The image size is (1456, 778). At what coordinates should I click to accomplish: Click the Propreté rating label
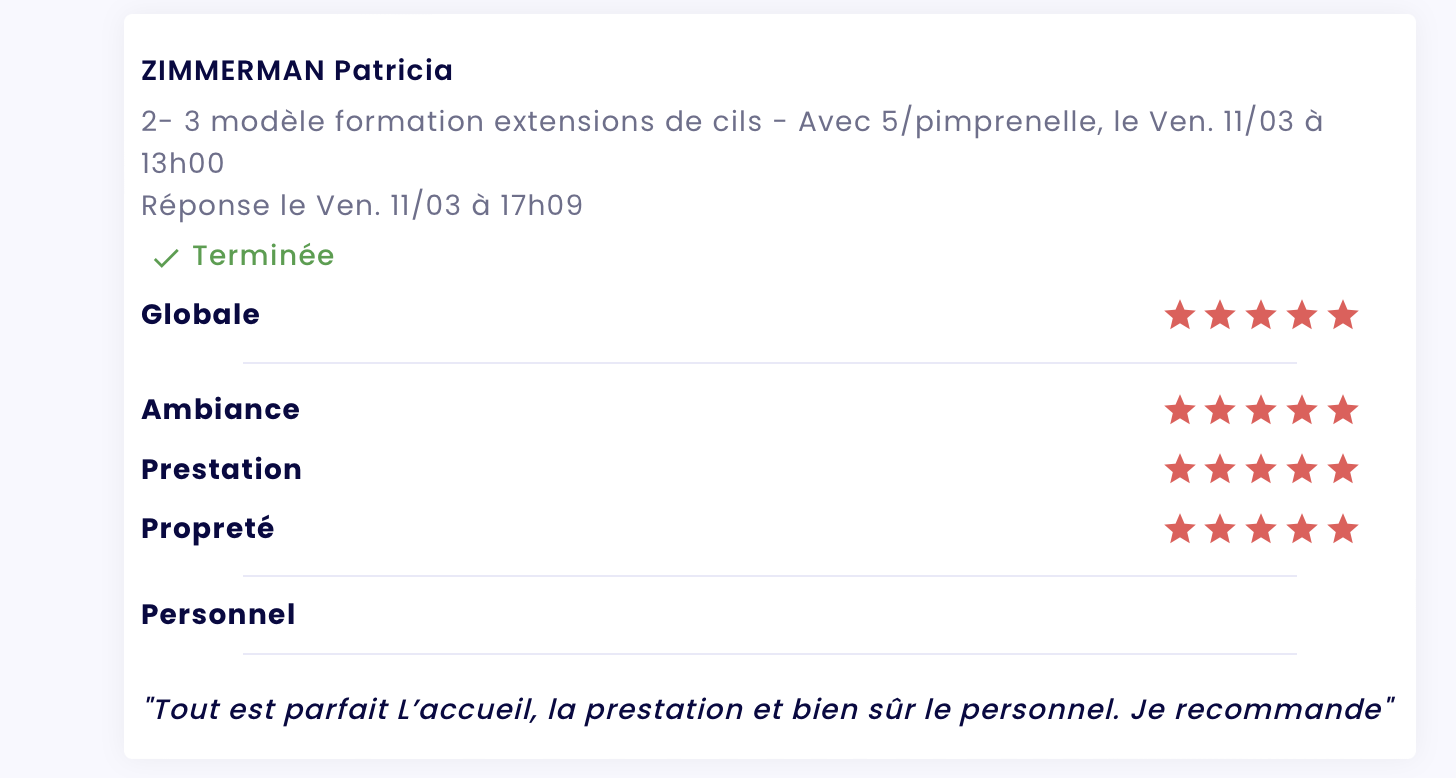click(x=207, y=528)
